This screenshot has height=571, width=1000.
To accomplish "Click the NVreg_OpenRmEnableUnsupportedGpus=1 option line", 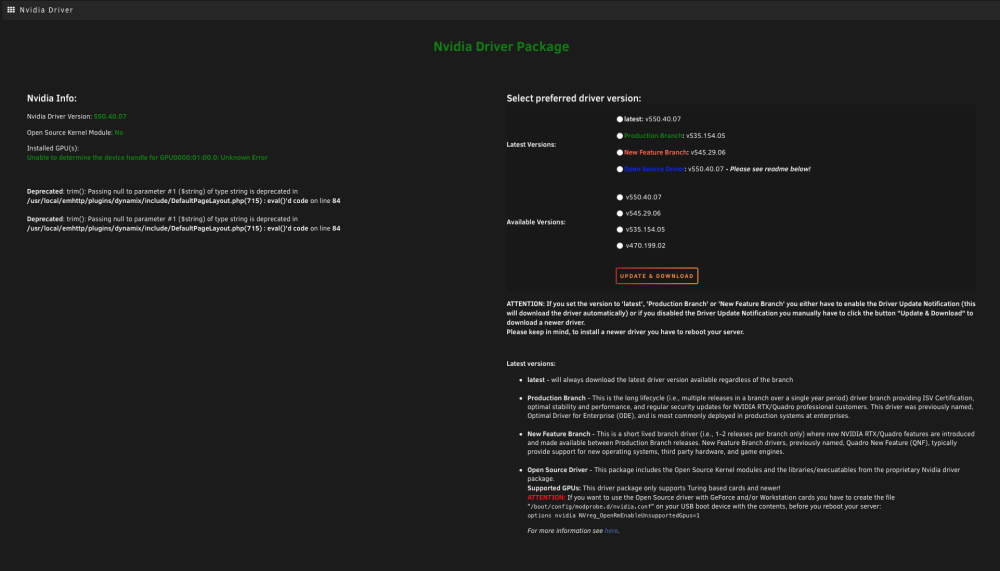I will point(614,515).
